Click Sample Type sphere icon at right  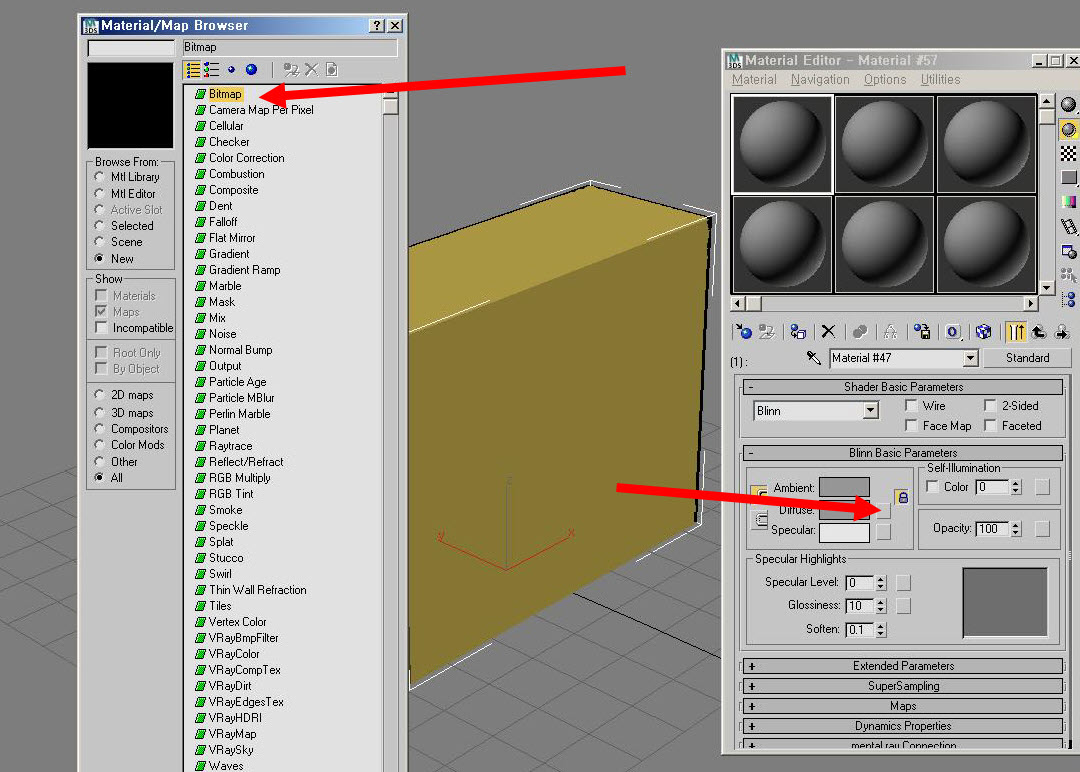(x=1068, y=105)
